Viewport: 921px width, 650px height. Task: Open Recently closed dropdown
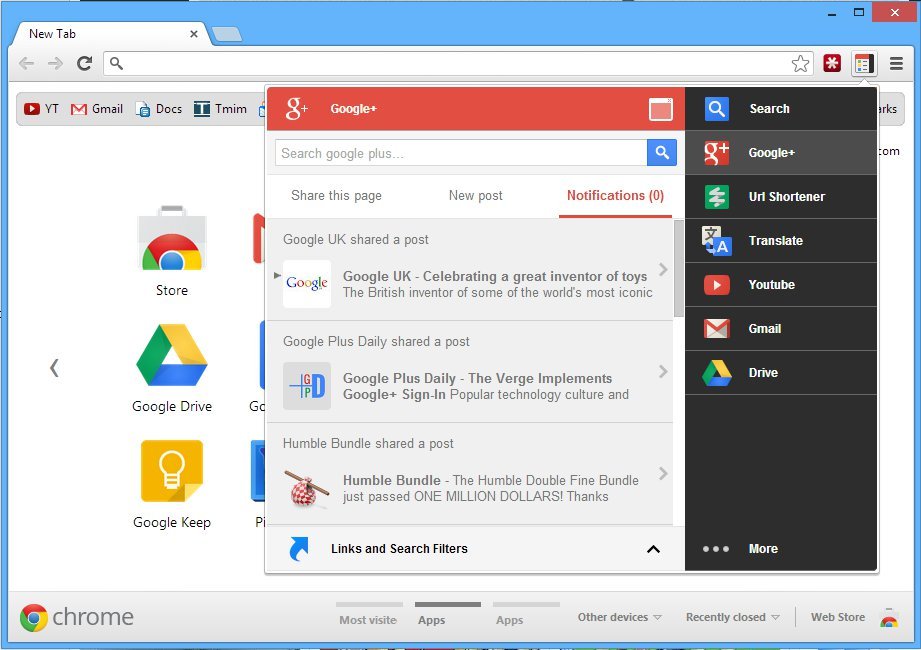pos(732,617)
